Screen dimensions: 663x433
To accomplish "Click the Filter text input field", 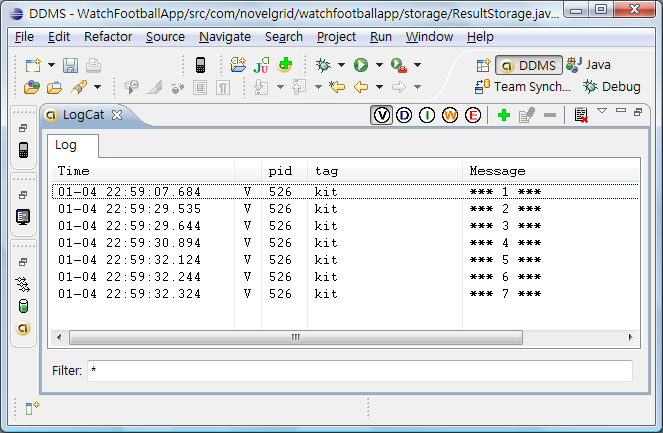I will (360, 371).
